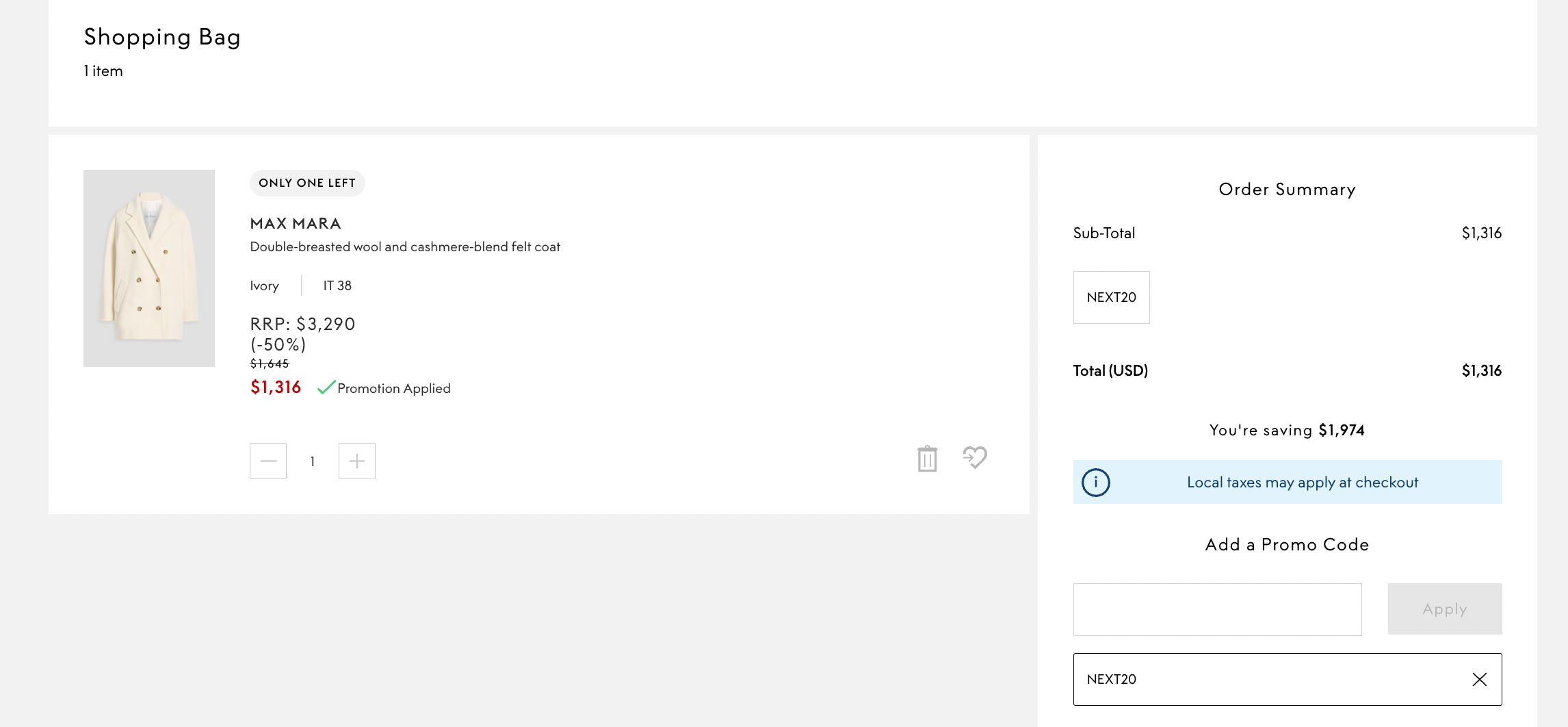Select the IT 38 size label
Screen dimensions: 1568x727
(x=337, y=286)
